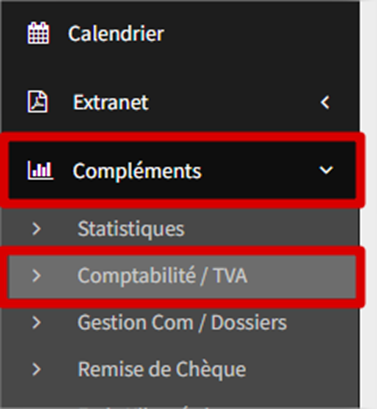Click empty space in the highlighted Comptabilité / TVA row
The height and width of the screenshot is (409, 377).
pos(300,276)
